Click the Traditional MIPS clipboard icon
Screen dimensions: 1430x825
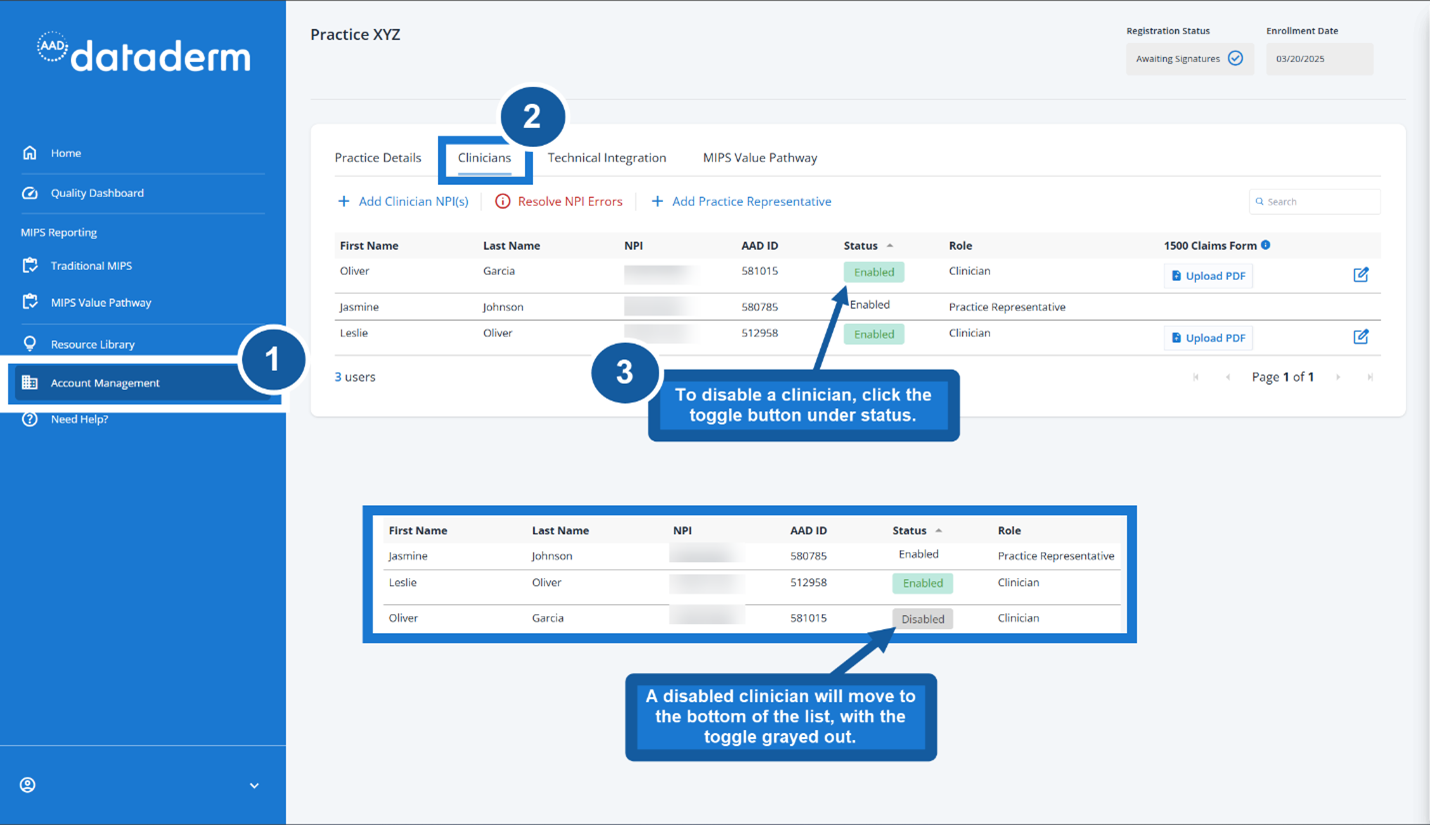pyautogui.click(x=28, y=265)
